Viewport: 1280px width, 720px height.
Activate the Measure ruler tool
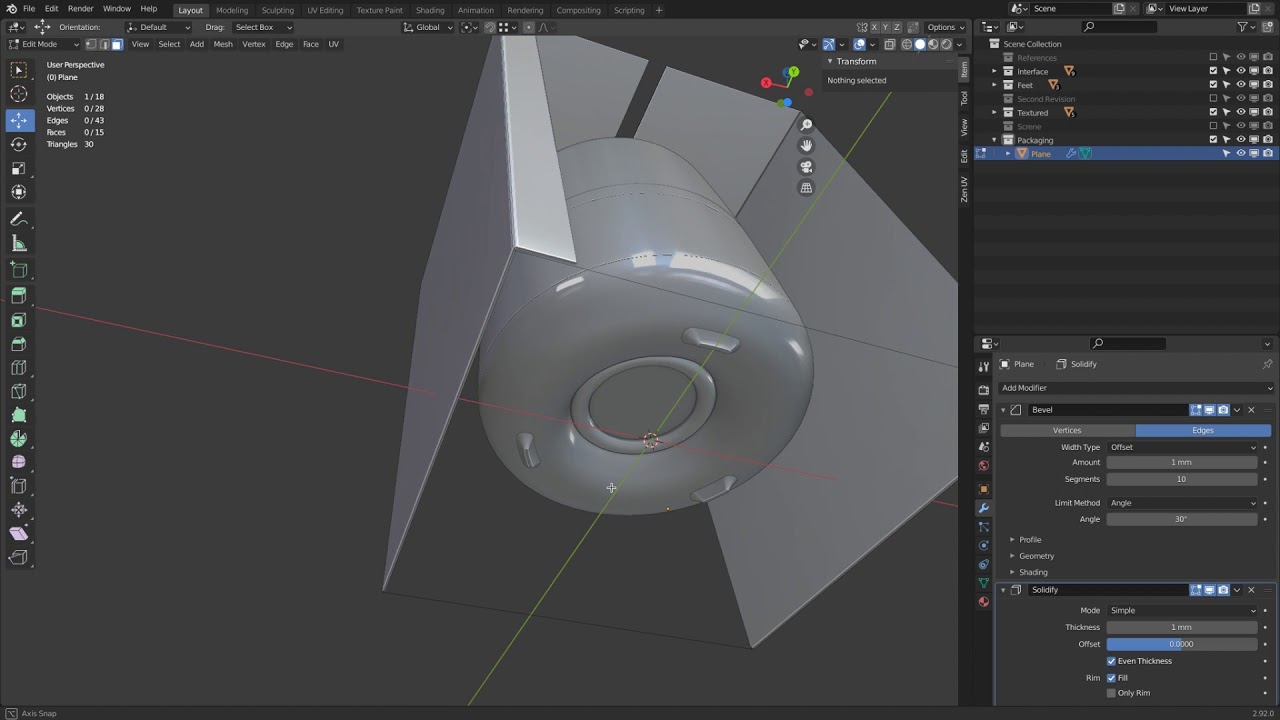point(18,244)
